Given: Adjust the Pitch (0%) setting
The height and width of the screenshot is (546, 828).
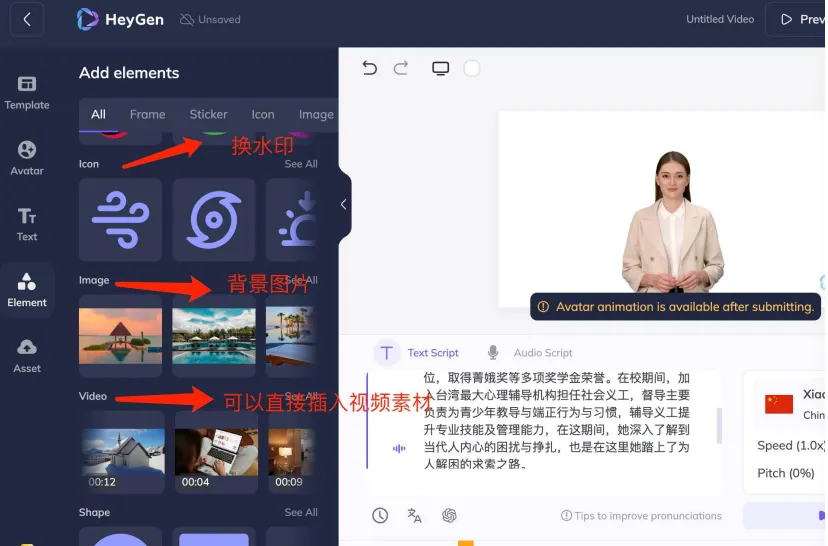Looking at the screenshot, I should tap(786, 473).
